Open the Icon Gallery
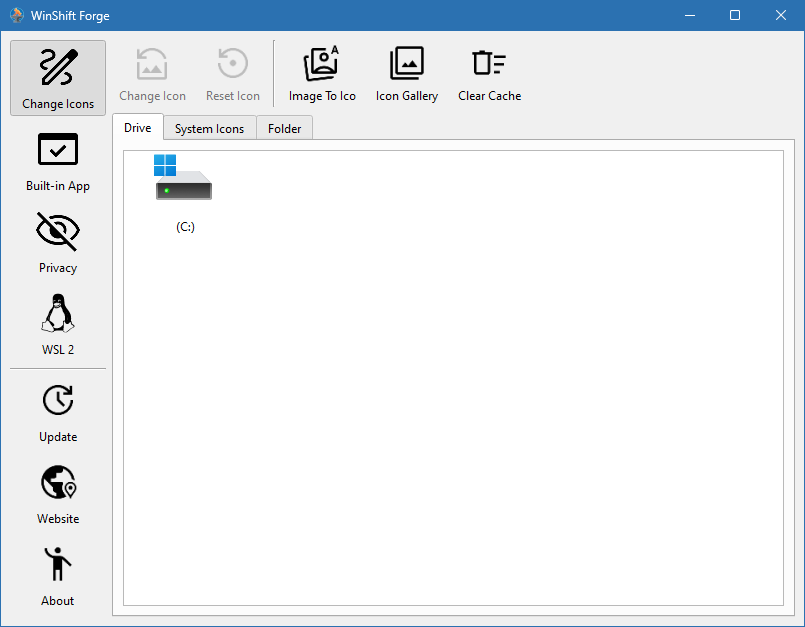This screenshot has width=805, height=627. point(406,72)
